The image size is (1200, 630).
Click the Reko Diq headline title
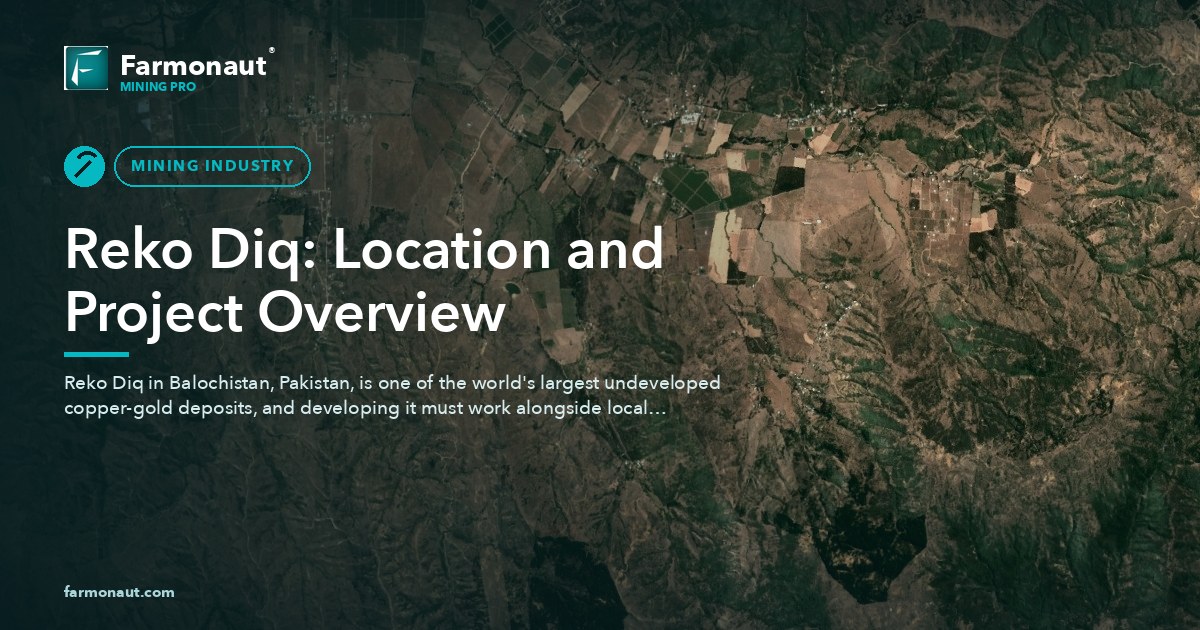click(364, 280)
